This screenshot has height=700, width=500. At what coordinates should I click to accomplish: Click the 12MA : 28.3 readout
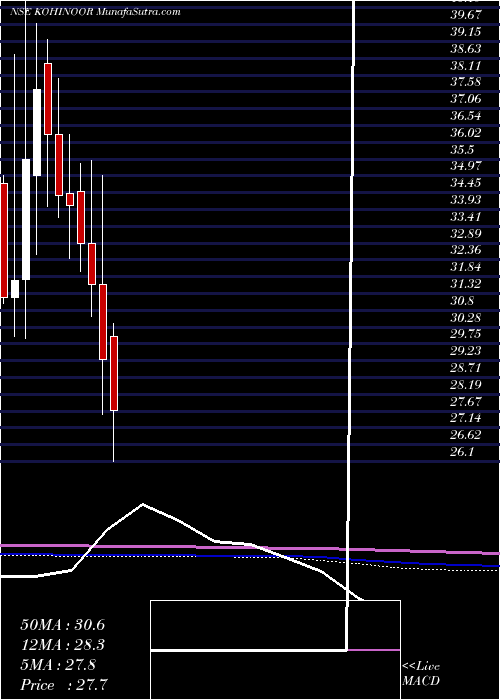[63, 645]
